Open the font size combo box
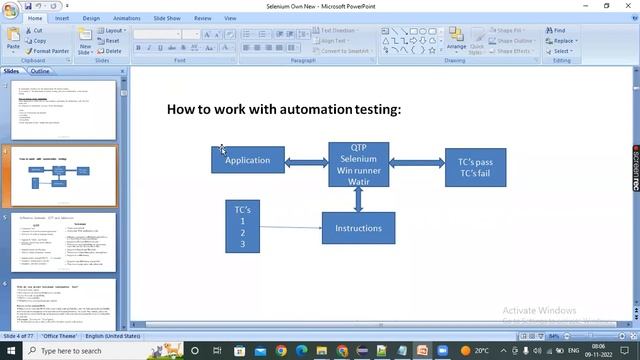 191,35
